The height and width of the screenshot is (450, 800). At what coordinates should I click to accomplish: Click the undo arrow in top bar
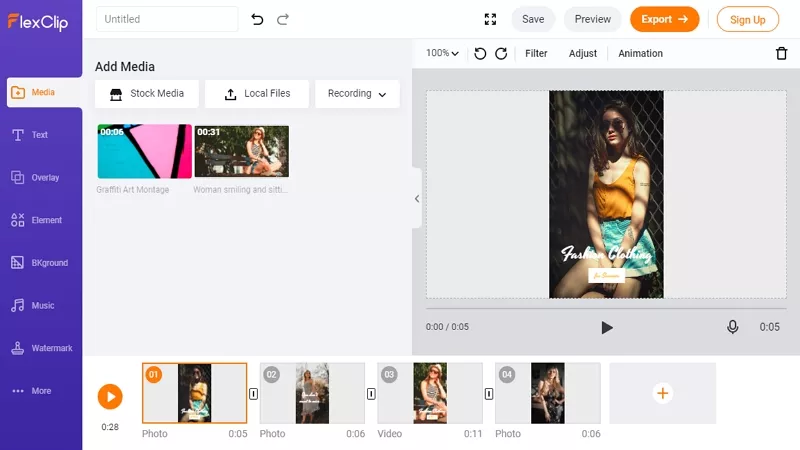(x=257, y=19)
